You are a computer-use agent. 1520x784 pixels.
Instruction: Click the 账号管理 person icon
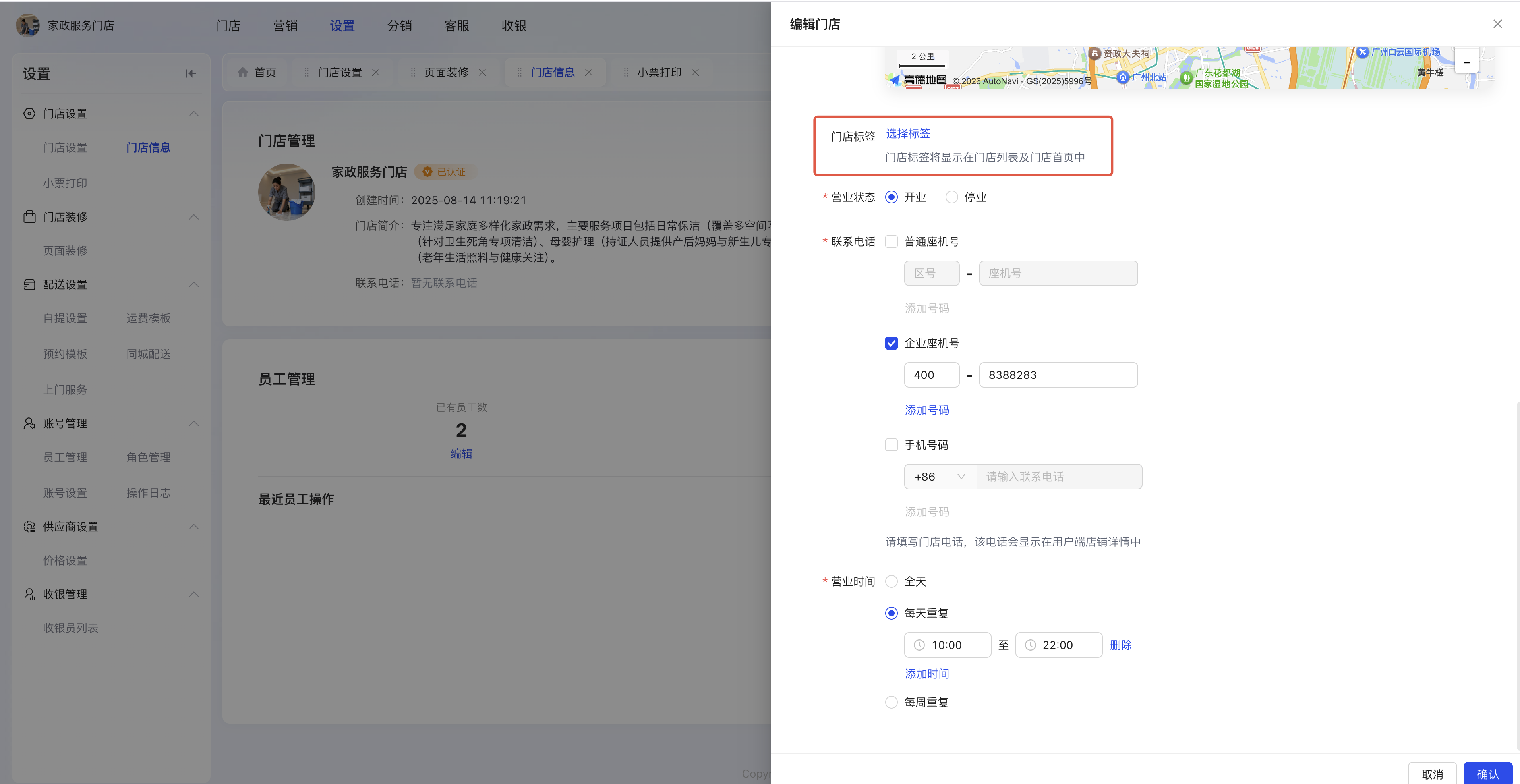pos(29,423)
